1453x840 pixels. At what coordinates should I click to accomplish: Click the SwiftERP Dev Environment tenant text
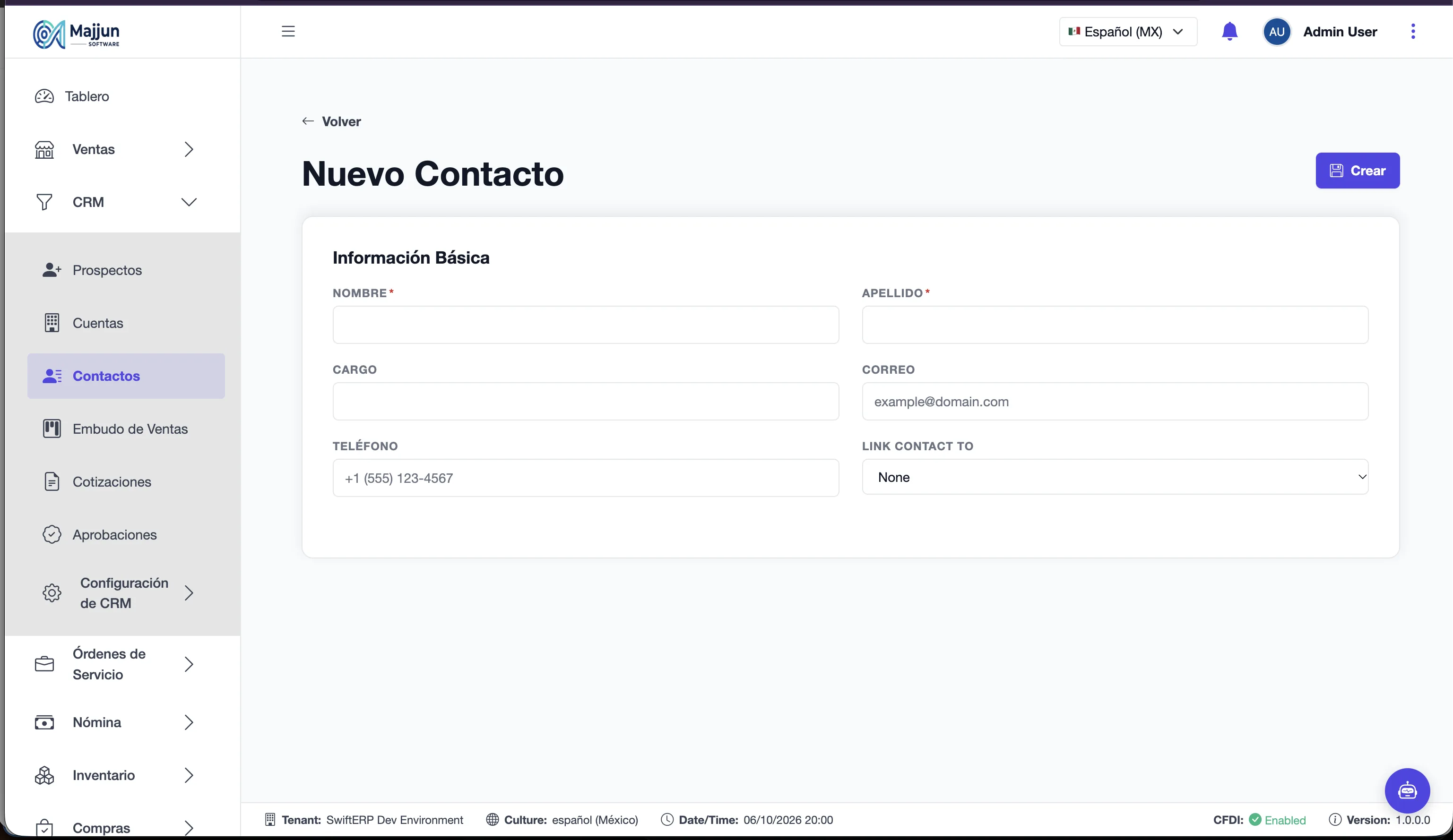click(x=394, y=820)
